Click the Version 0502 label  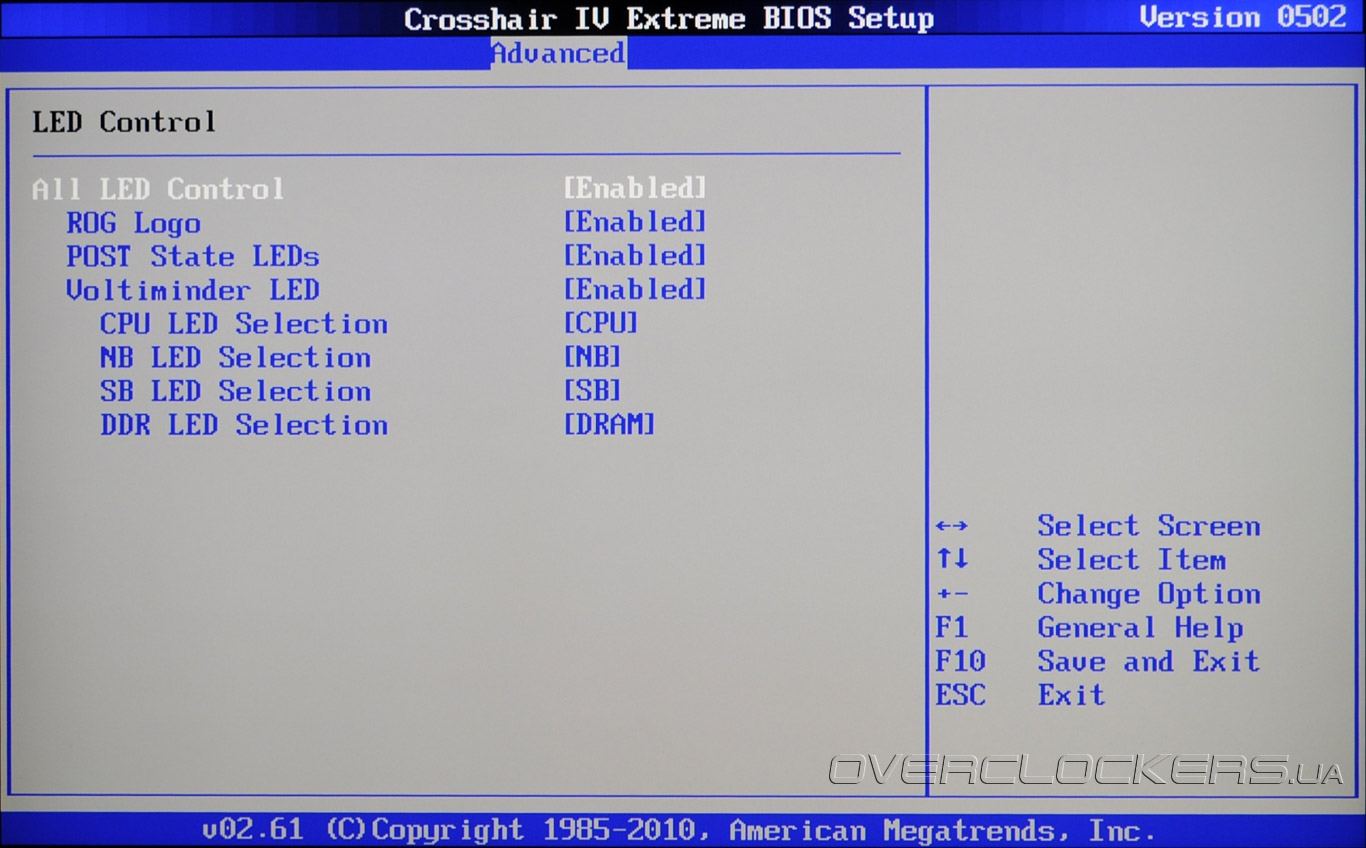click(1243, 18)
